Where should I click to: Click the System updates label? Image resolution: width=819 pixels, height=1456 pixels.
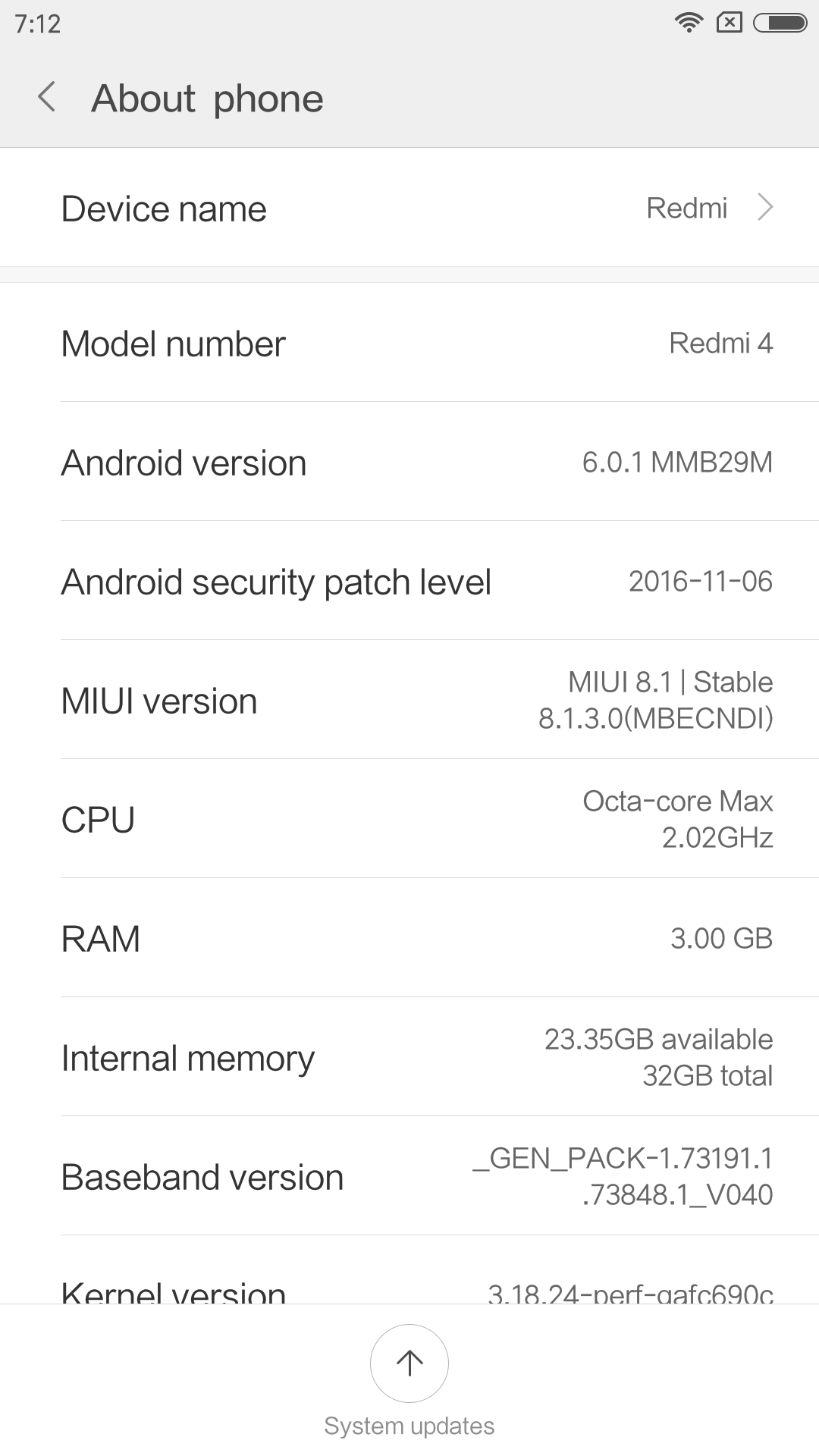point(409,1426)
